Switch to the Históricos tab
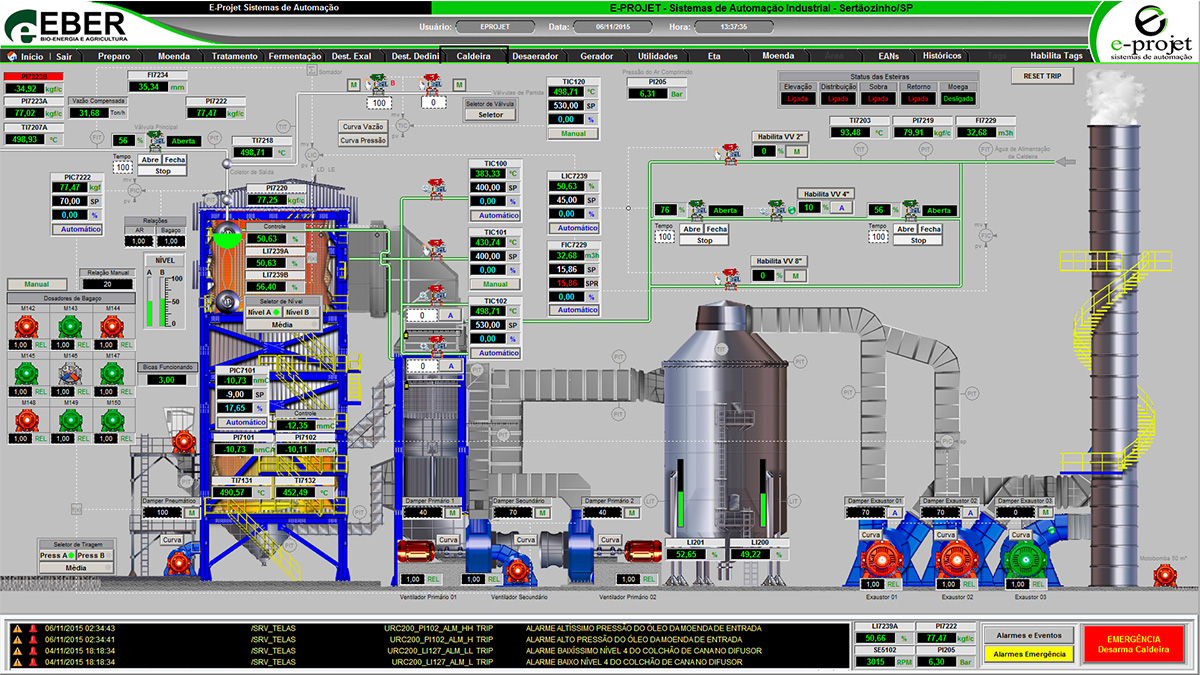The height and width of the screenshot is (675, 1200). [x=941, y=57]
